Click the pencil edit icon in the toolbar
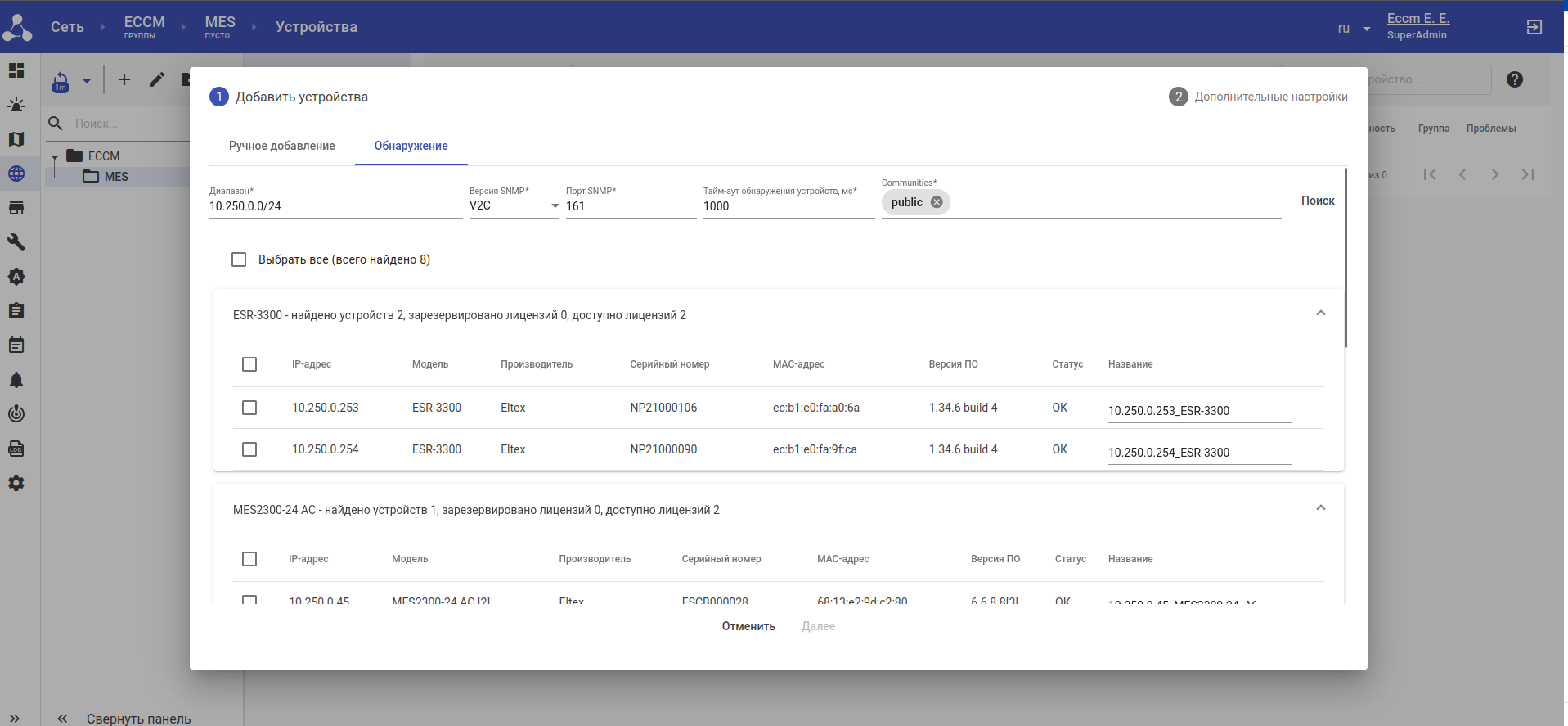Screen dimensions: 1568x726 157,79
